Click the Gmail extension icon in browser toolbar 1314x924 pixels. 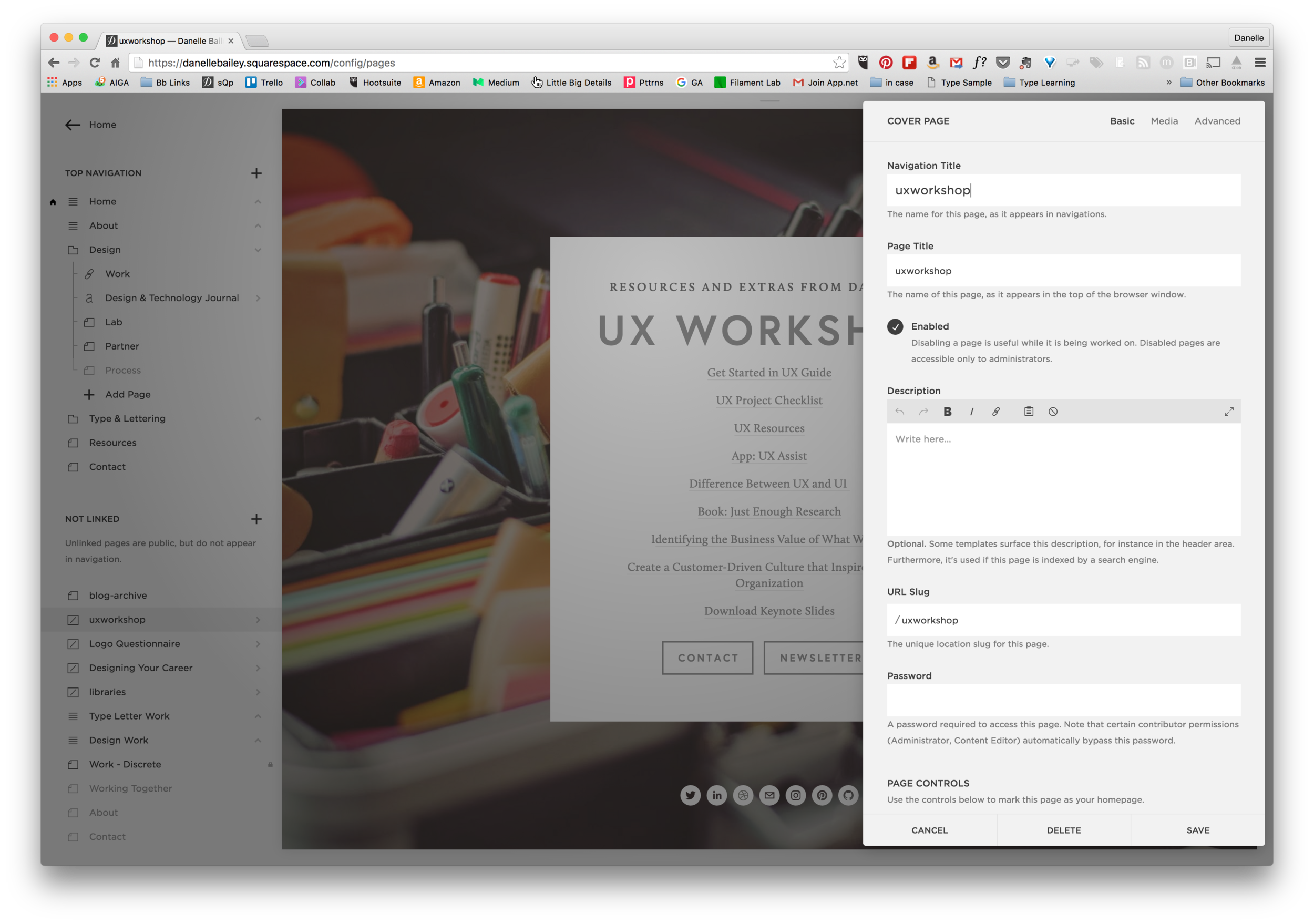[956, 63]
